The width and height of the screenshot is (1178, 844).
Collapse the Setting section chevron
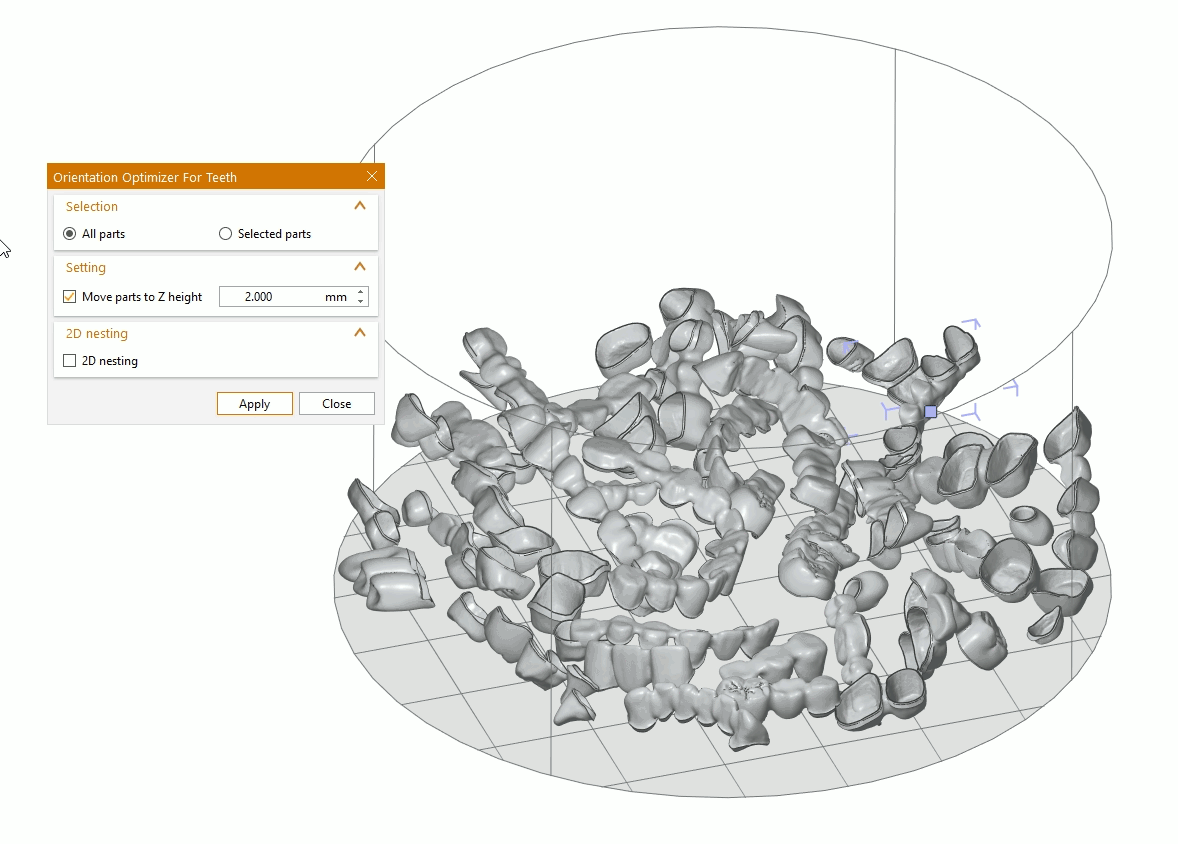pyautogui.click(x=360, y=267)
